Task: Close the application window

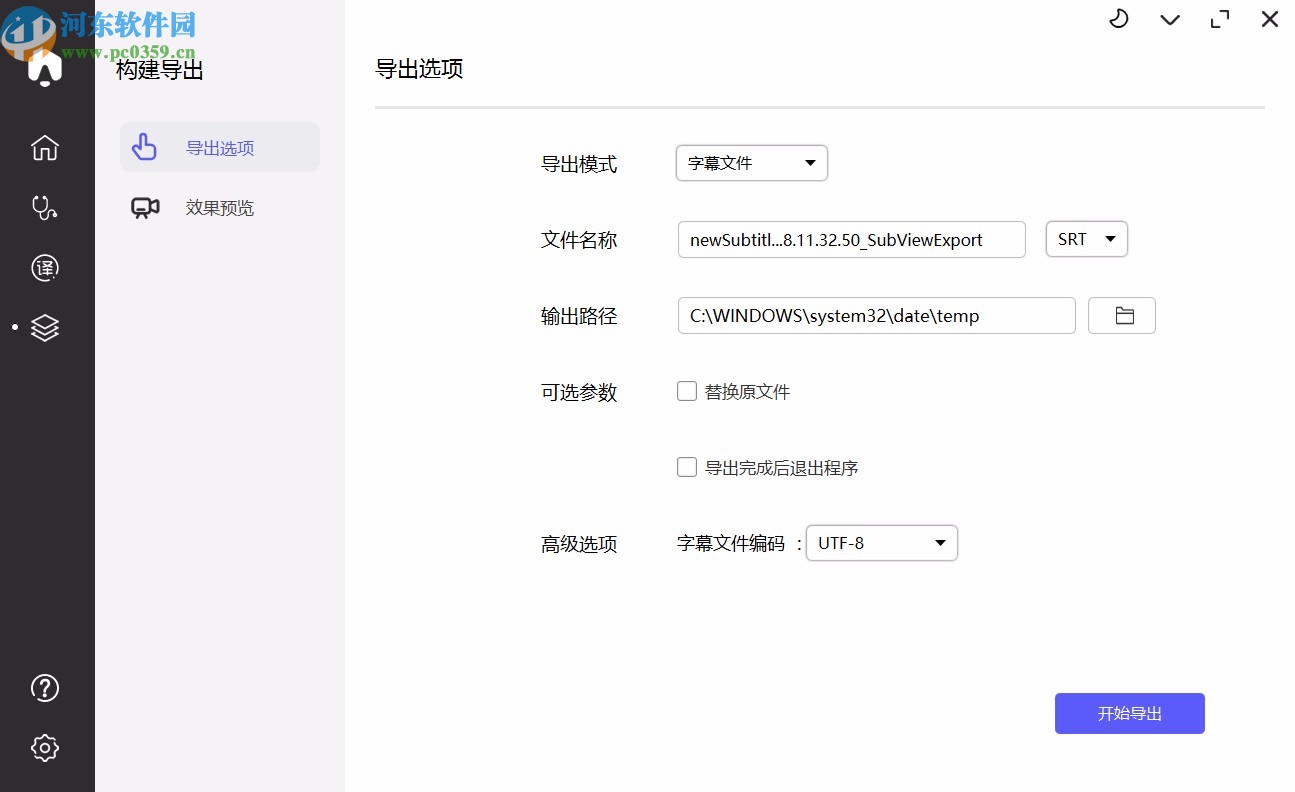Action: tap(1270, 19)
